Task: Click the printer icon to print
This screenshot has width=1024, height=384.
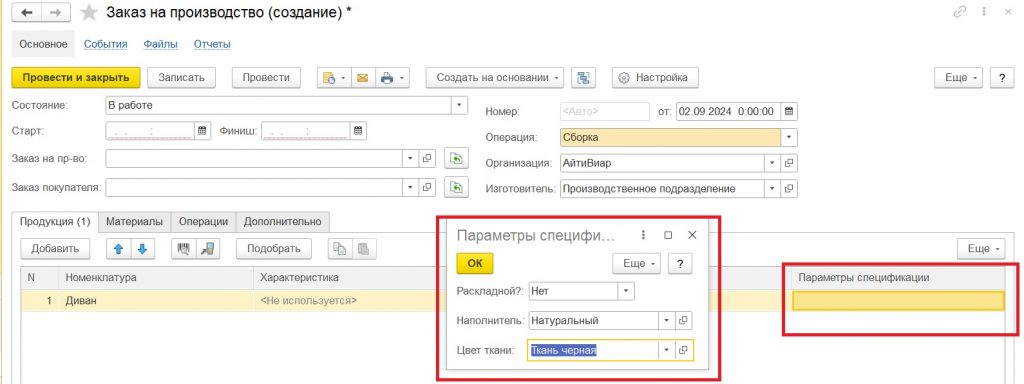Action: 391,78
